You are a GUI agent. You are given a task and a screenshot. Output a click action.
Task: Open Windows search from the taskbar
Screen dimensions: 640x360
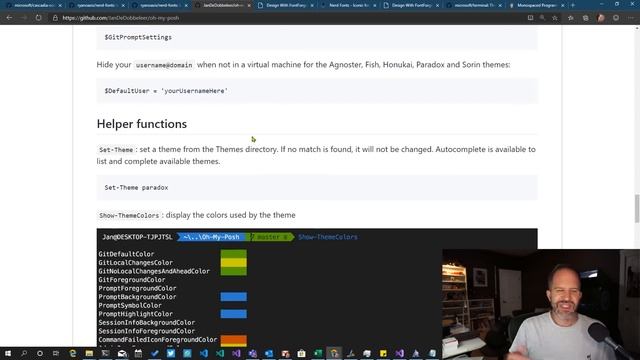tap(24, 353)
